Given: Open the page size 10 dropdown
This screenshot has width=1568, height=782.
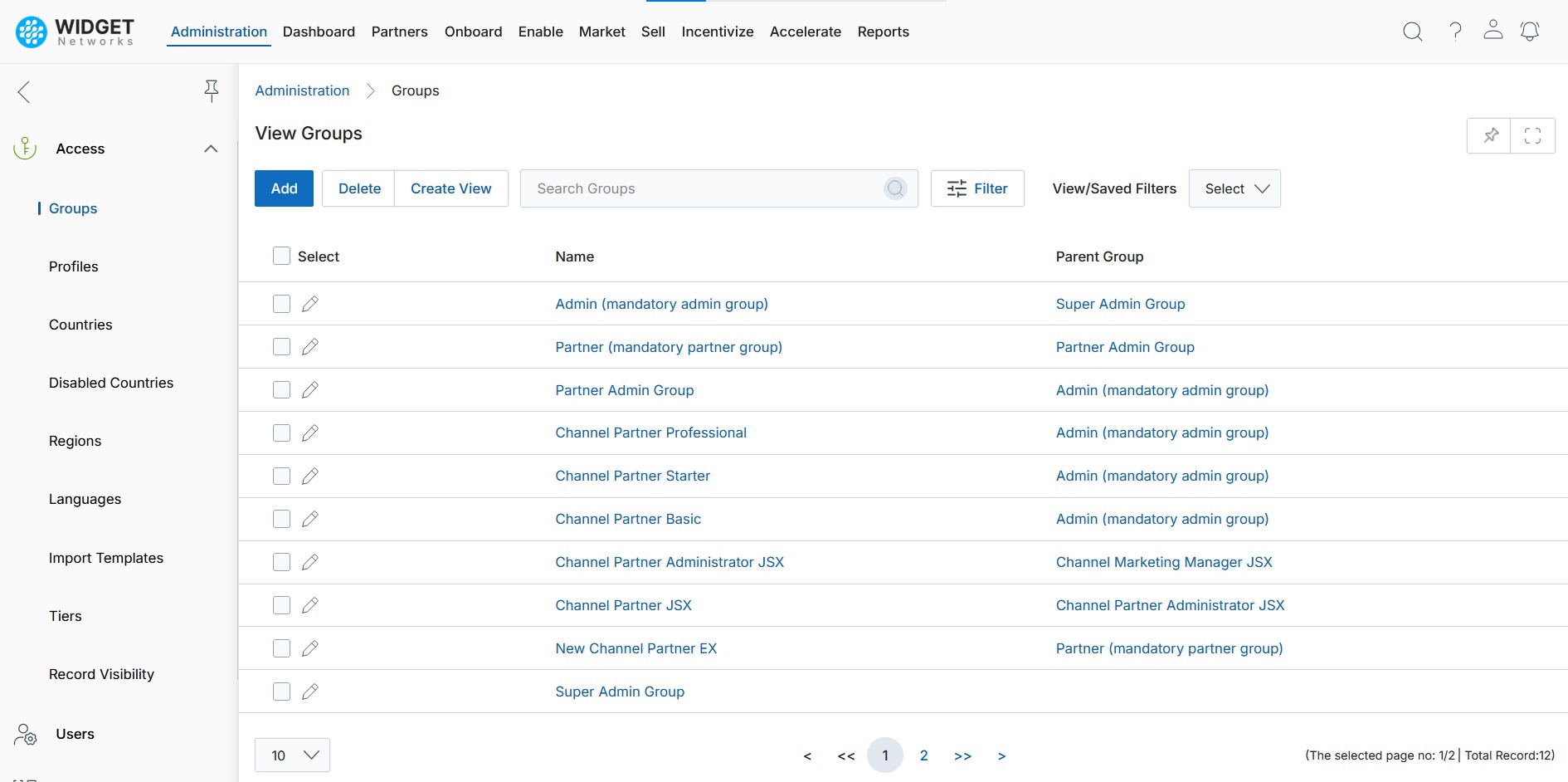Looking at the screenshot, I should click(x=292, y=755).
